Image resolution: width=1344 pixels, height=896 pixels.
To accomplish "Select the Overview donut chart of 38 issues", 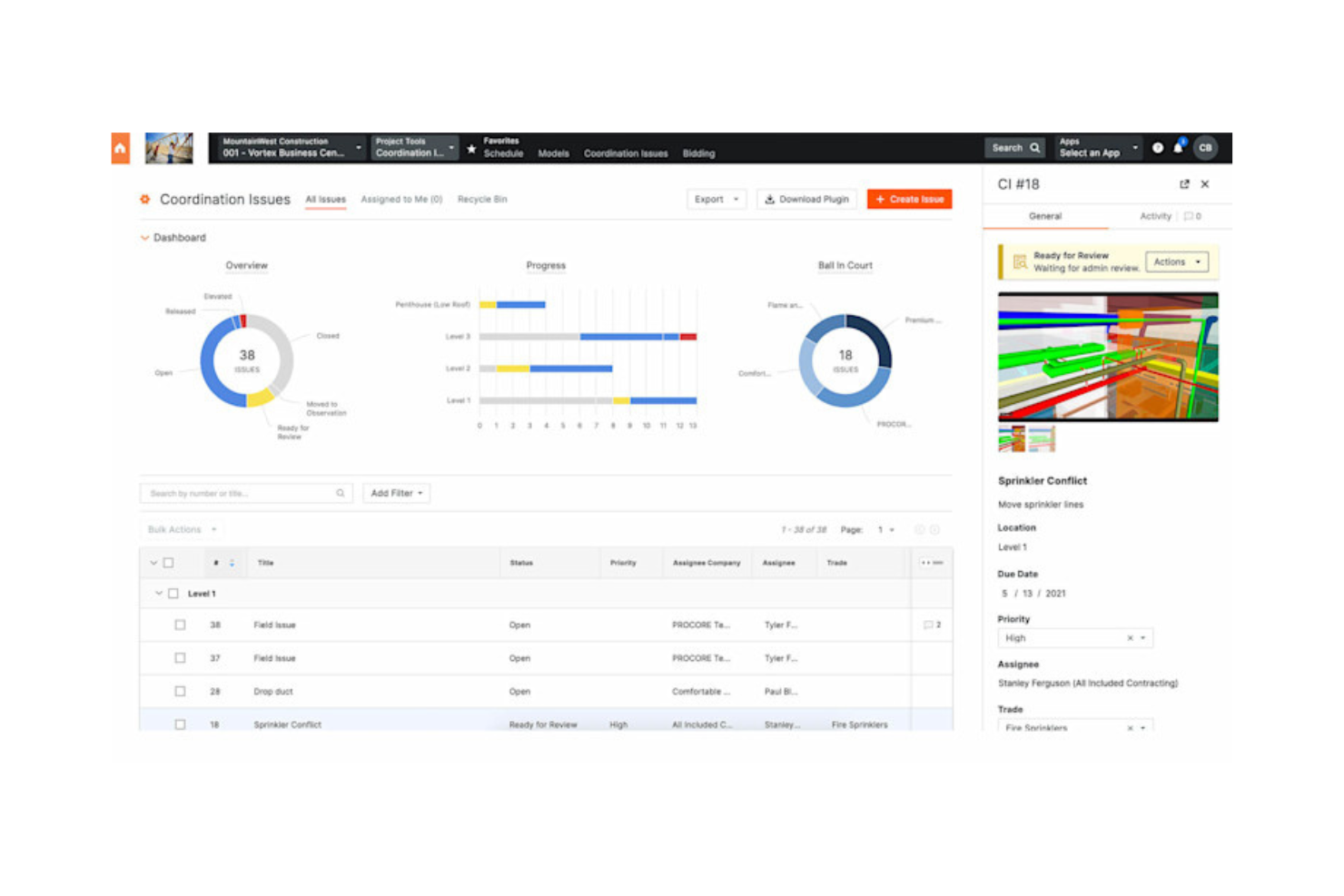I will (247, 360).
